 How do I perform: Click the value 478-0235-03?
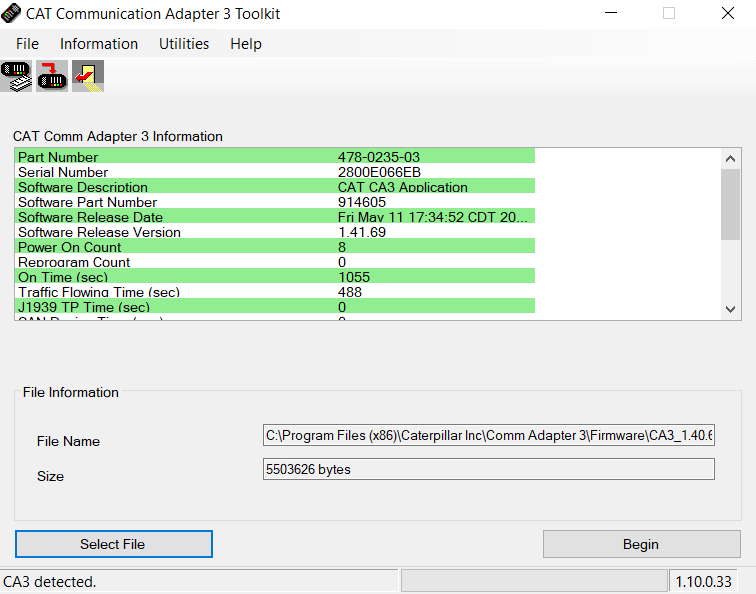tap(378, 157)
